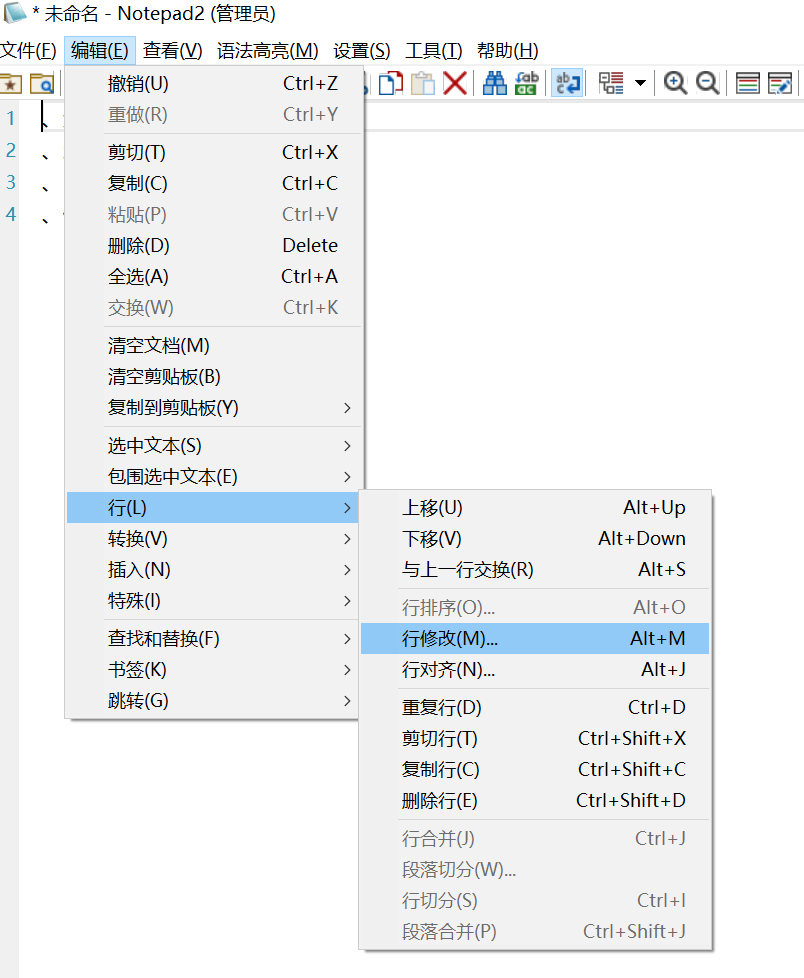The image size is (804, 978).
Task: Expand 跳转(G) submenu
Action: point(215,701)
